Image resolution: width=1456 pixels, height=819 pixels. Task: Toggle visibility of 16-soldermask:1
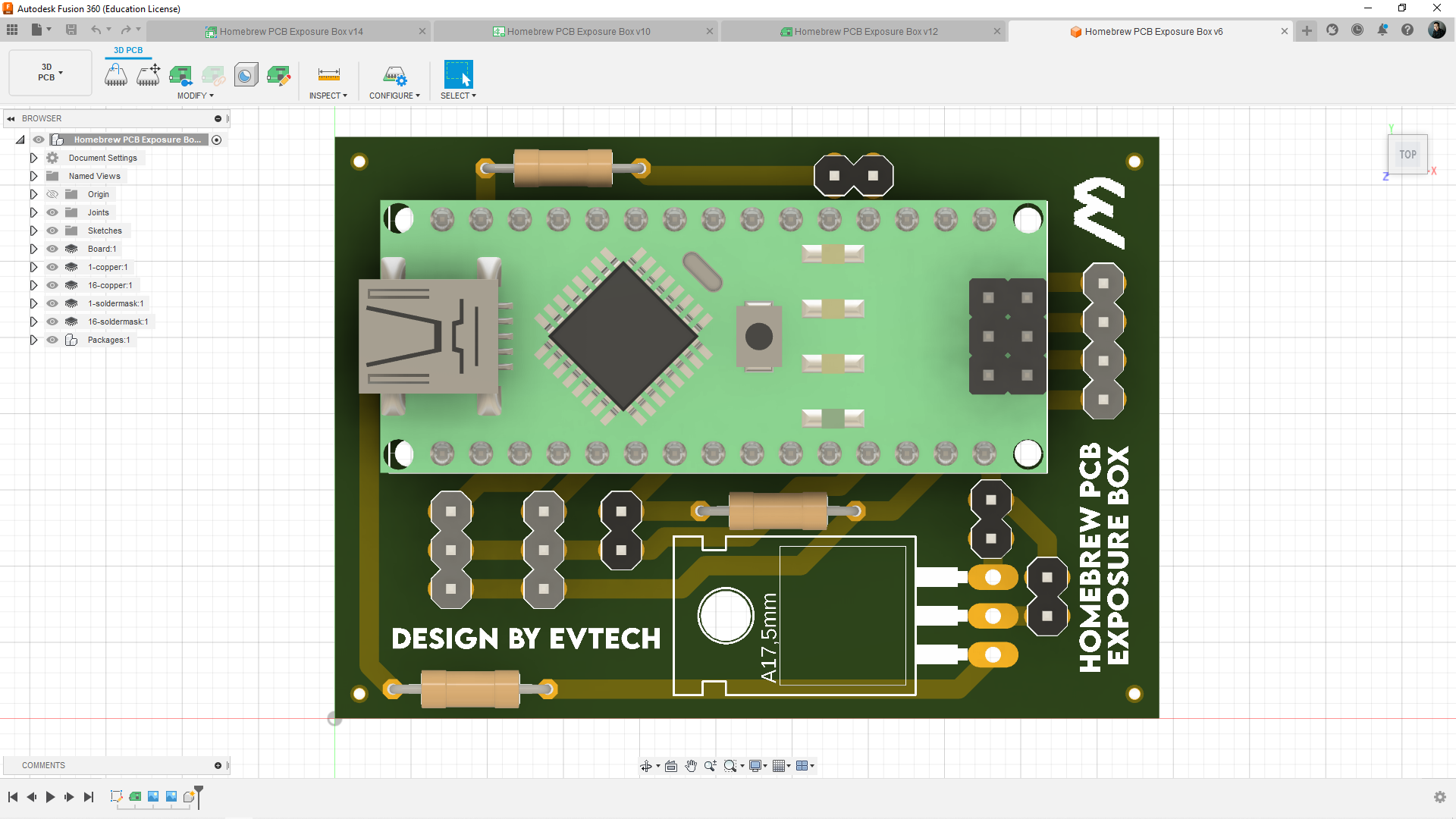click(x=52, y=322)
